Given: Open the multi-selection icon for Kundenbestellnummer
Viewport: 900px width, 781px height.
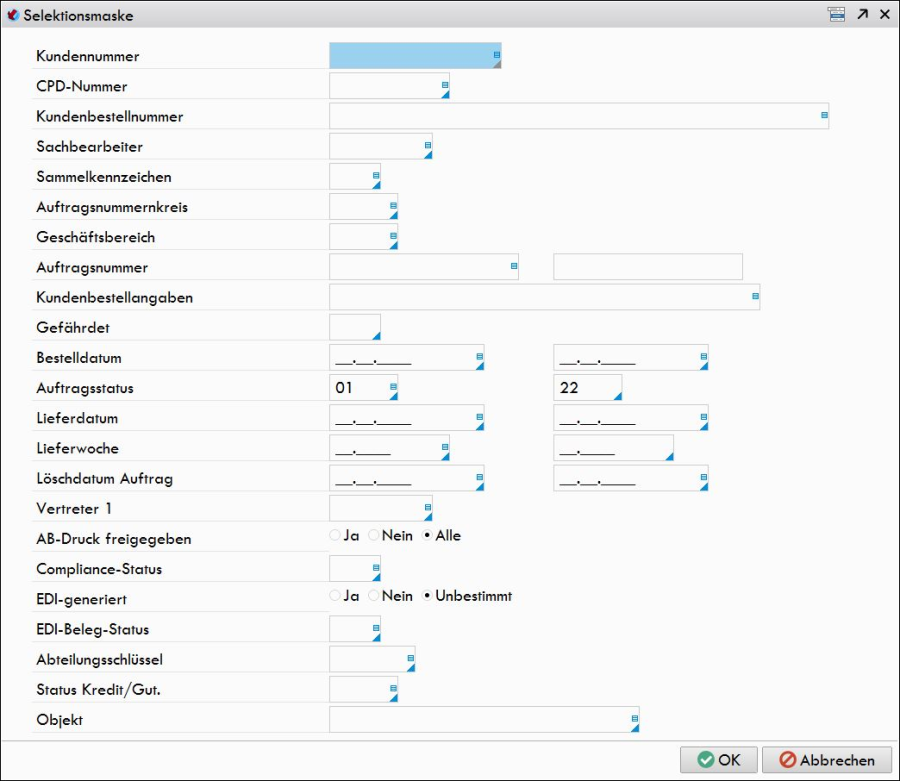Looking at the screenshot, I should [824, 115].
